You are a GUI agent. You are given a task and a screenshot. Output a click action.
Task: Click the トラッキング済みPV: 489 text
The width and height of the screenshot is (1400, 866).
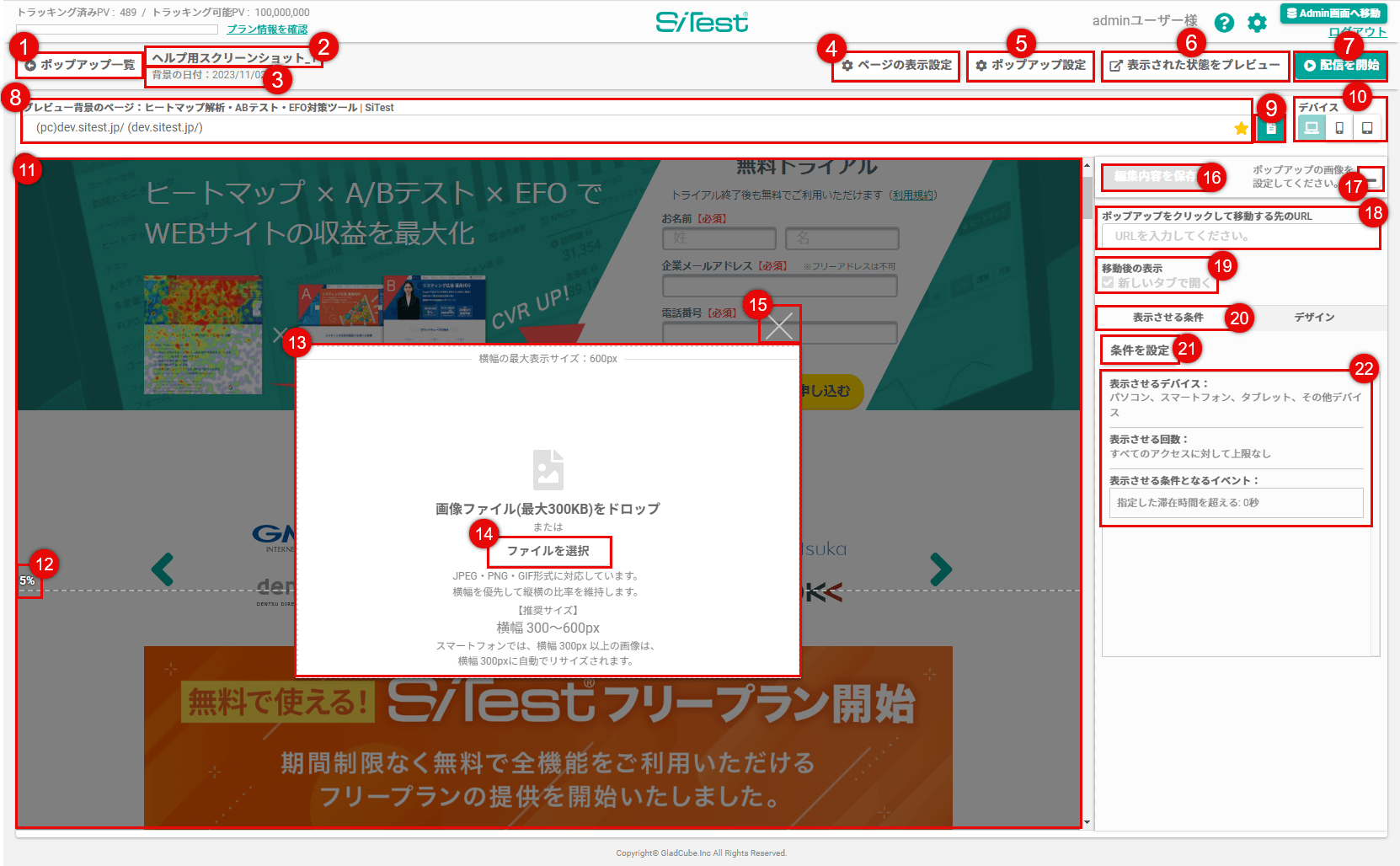[x=77, y=13]
